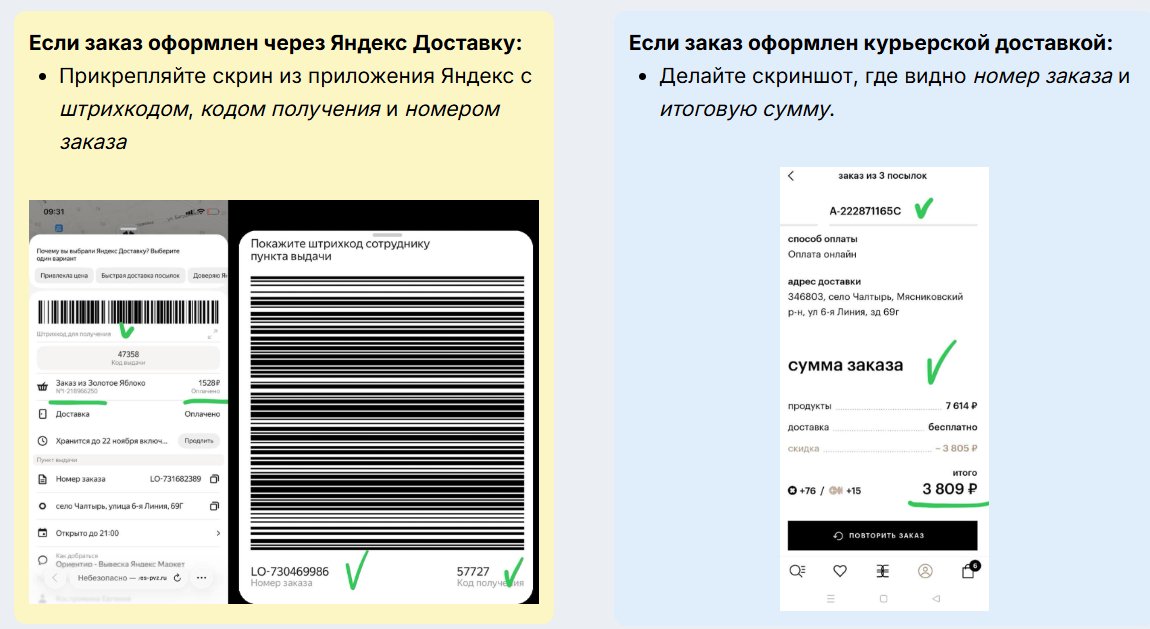
Task: Open the browser three-dots menu
Action: (x=201, y=578)
